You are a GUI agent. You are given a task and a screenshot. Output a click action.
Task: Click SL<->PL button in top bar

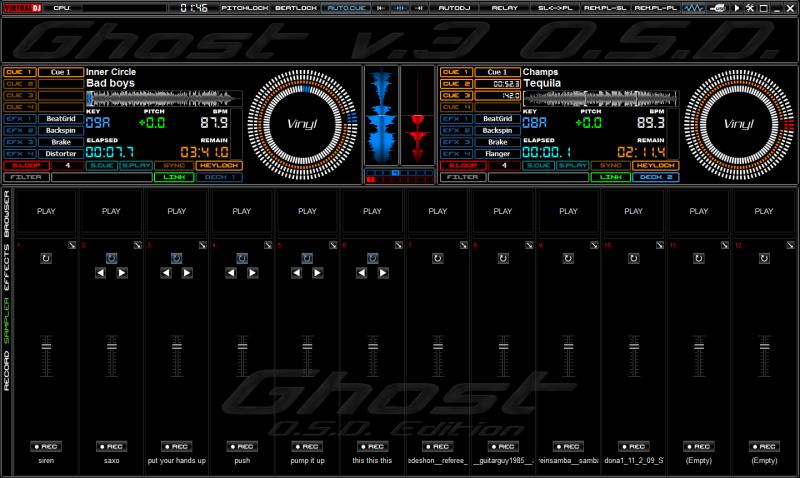(x=555, y=8)
